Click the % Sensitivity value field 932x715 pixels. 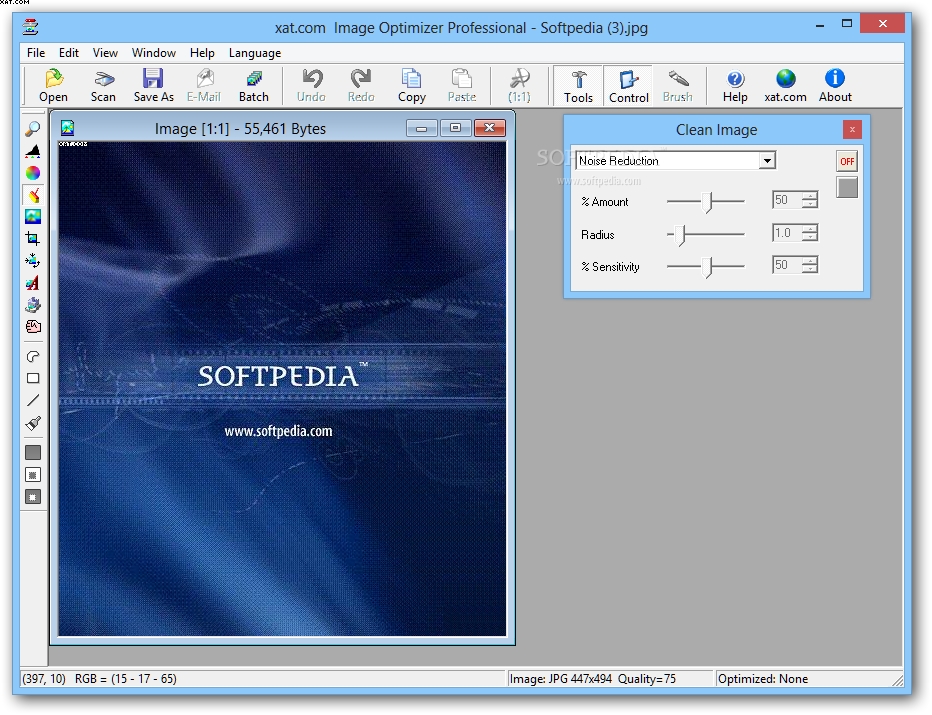point(786,265)
